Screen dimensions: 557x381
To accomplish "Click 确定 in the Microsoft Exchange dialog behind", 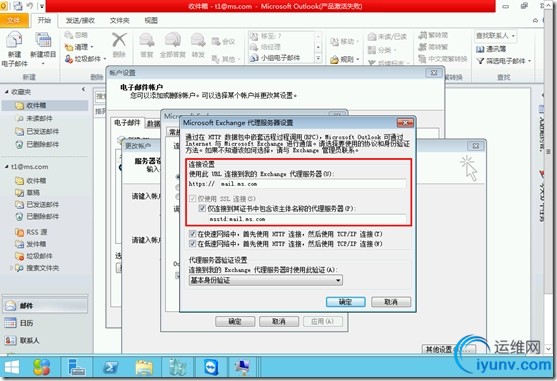I will 235,321.
